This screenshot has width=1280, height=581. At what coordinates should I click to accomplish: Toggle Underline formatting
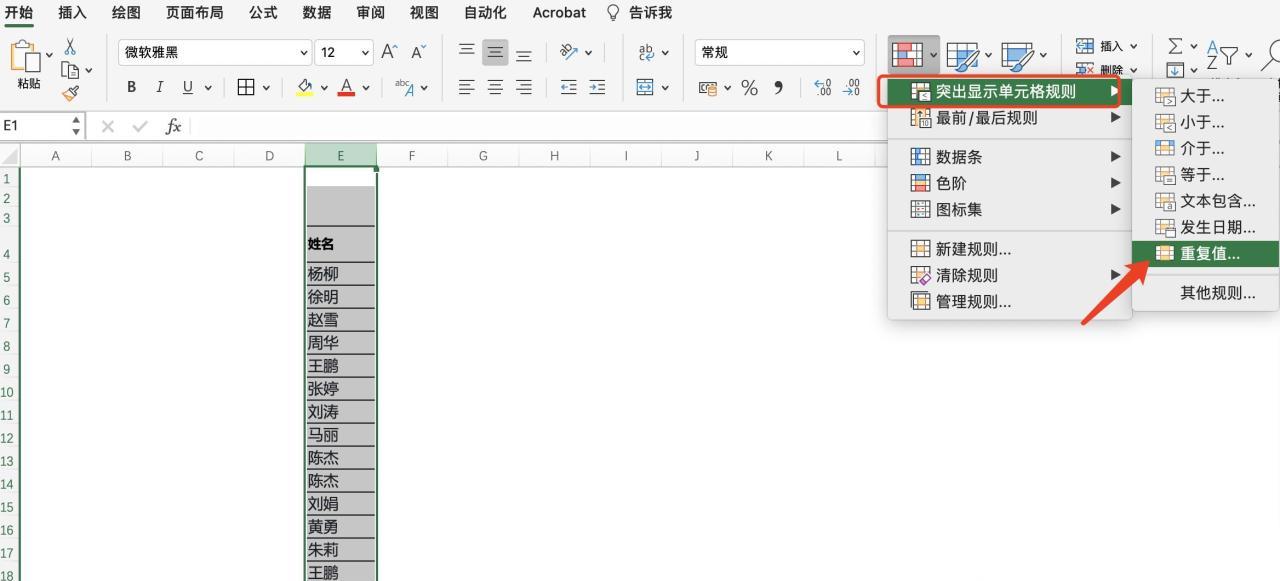click(187, 87)
